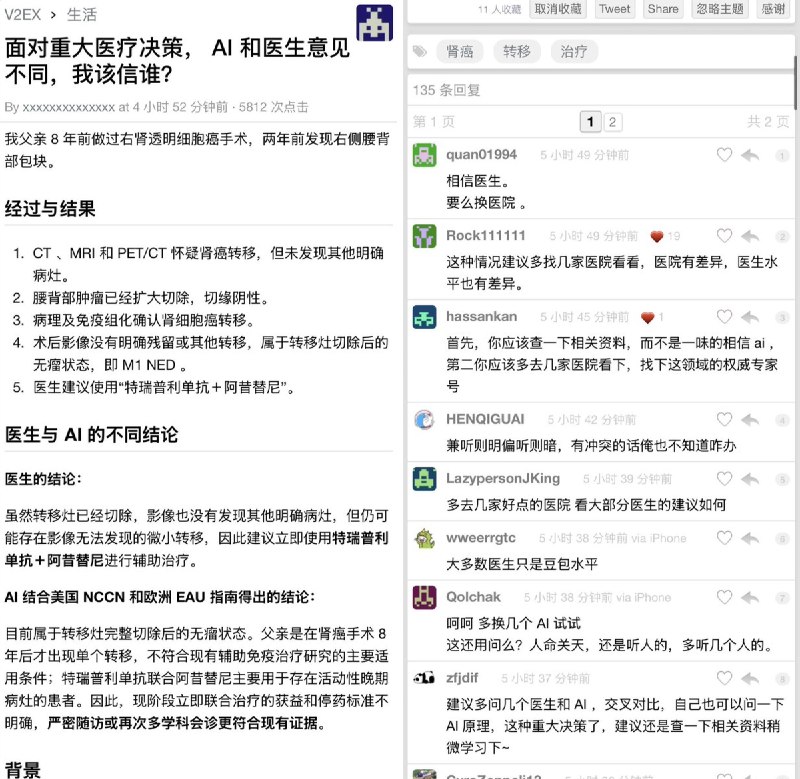Open Rock111111's avatar
This screenshot has width=800, height=779.
(x=424, y=236)
